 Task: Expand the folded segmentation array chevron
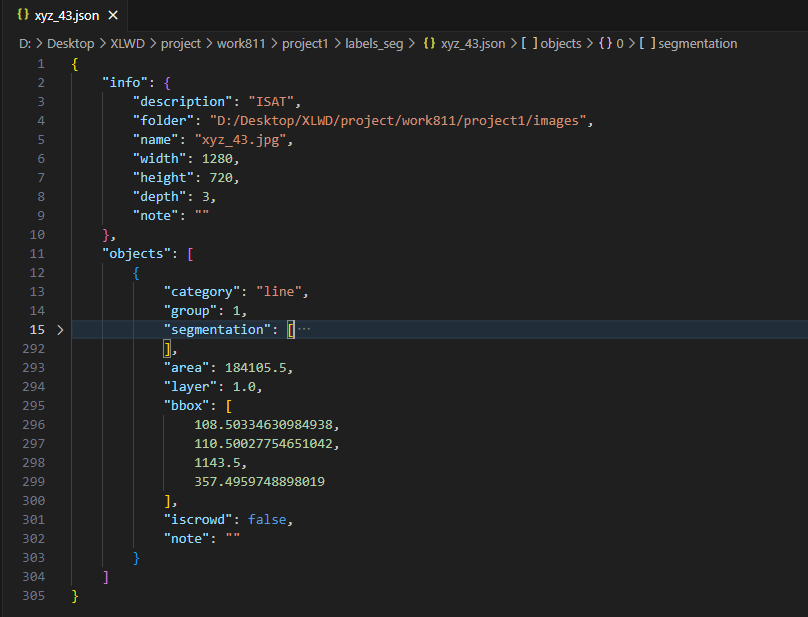pyautogui.click(x=60, y=330)
